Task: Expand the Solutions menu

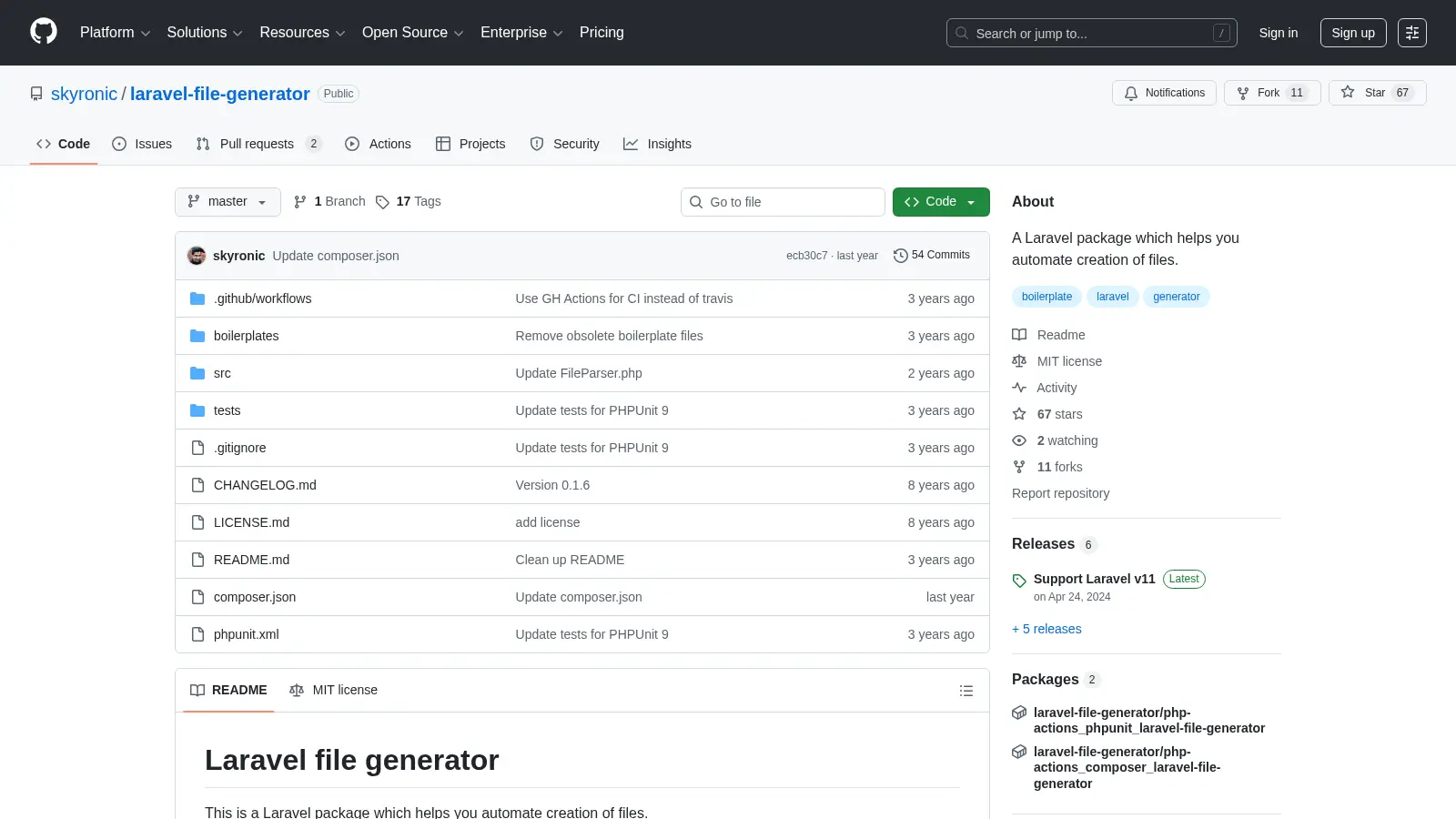Action: pos(205,33)
